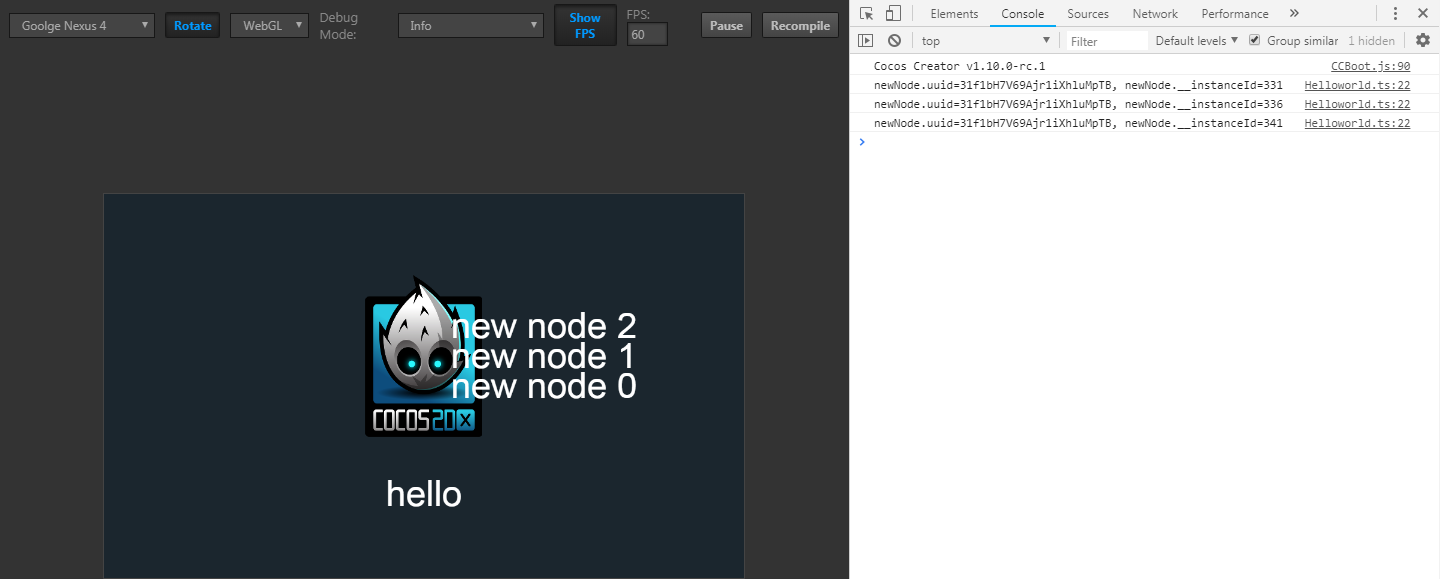Open console settings gear icon
Image resolution: width=1440 pixels, height=579 pixels.
(1423, 40)
